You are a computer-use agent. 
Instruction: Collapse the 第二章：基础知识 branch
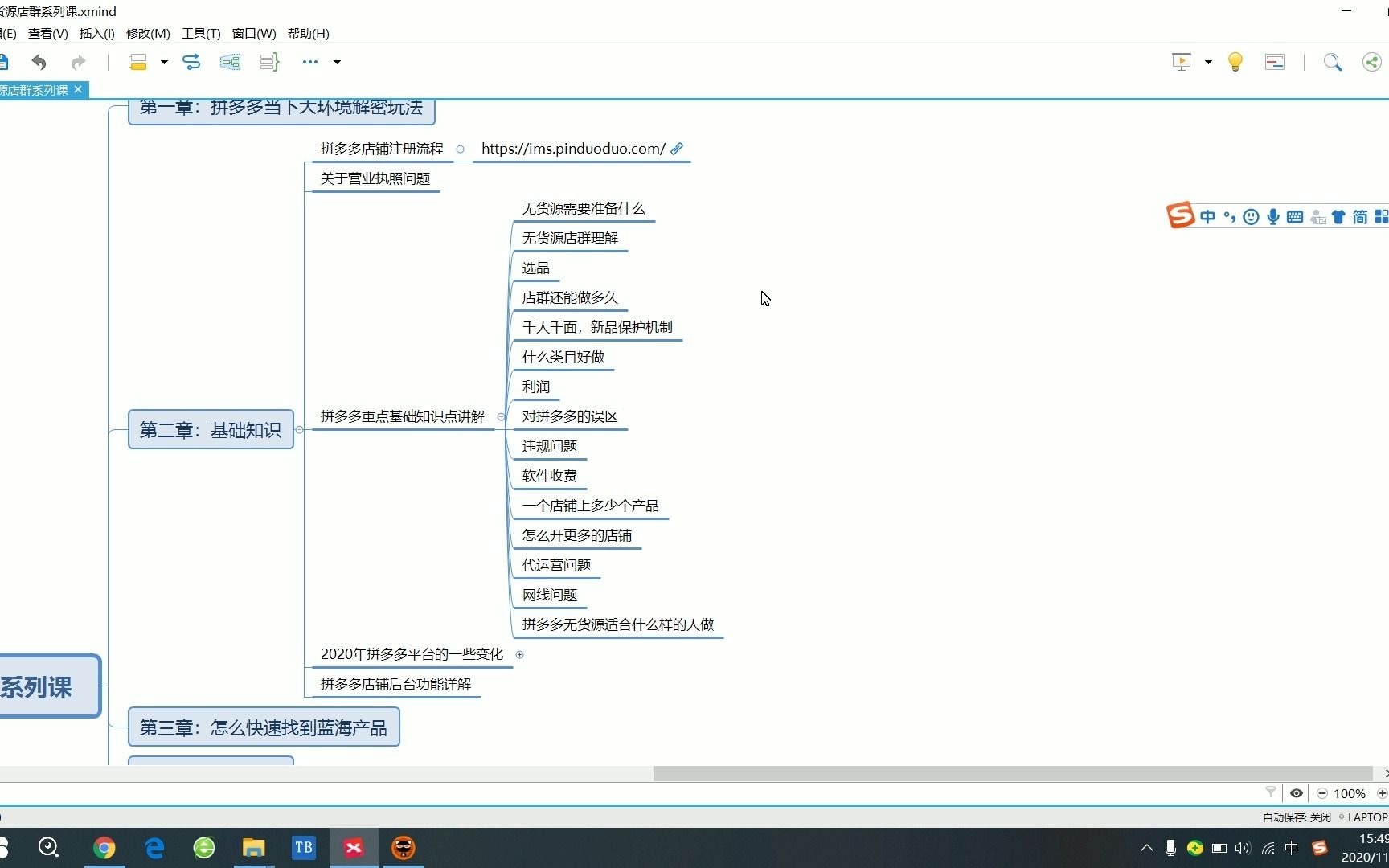(x=299, y=429)
